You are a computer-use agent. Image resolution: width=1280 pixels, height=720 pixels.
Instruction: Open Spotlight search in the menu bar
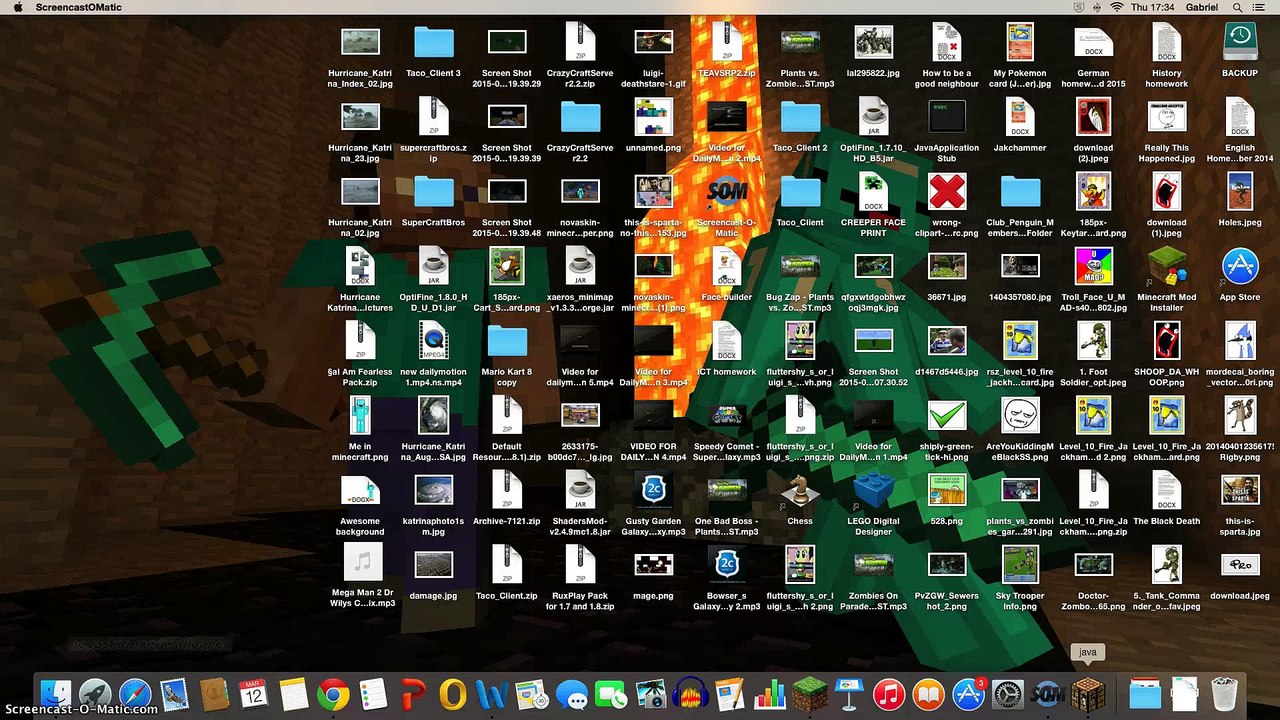[1239, 7]
